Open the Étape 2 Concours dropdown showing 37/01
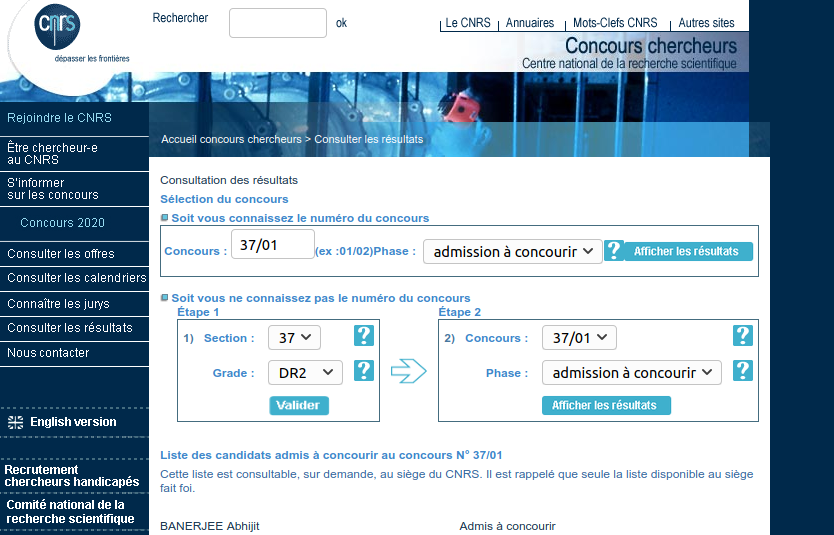Viewport: 834px width, 535px height. pos(579,338)
